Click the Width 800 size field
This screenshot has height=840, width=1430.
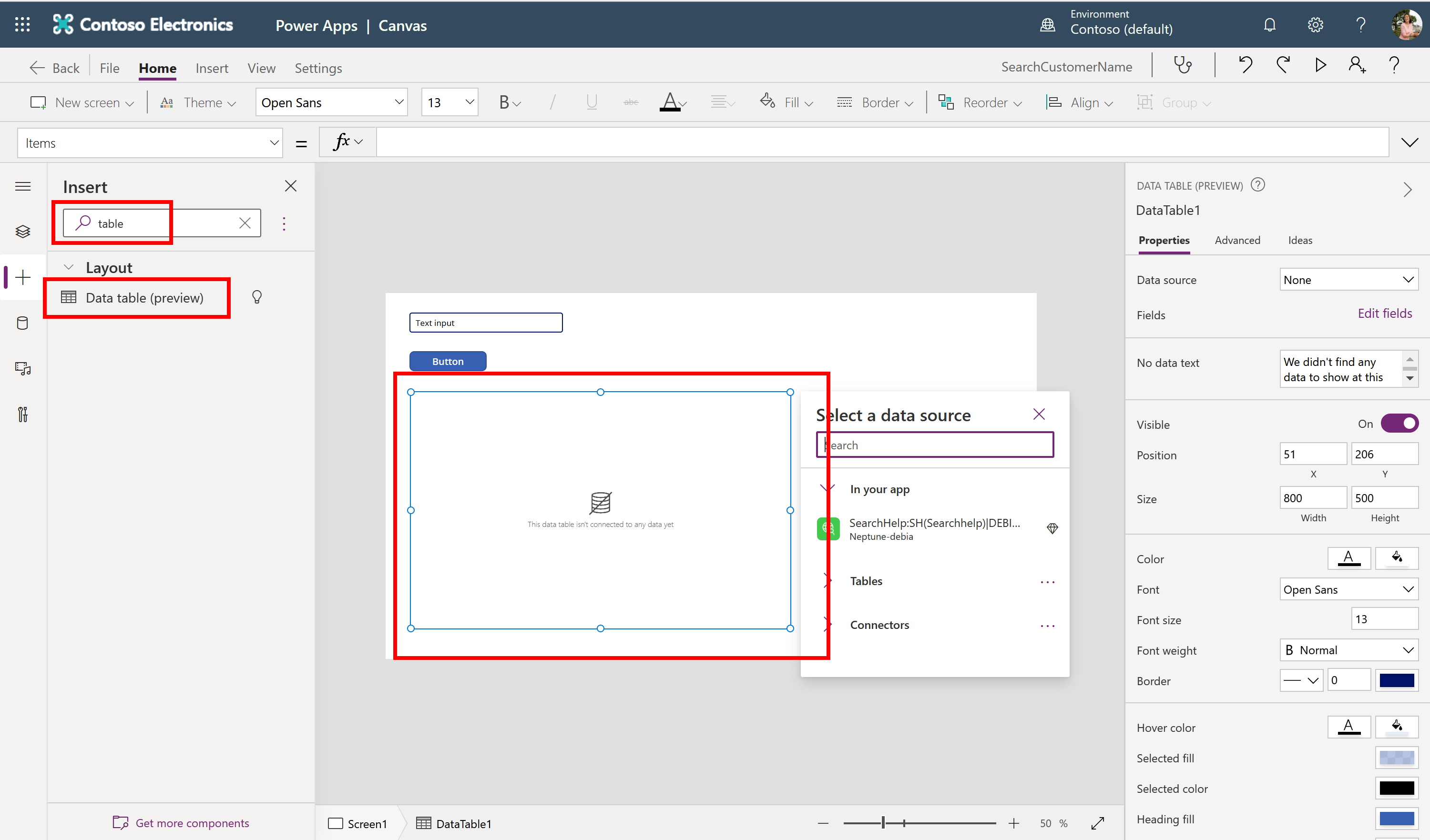click(1313, 498)
